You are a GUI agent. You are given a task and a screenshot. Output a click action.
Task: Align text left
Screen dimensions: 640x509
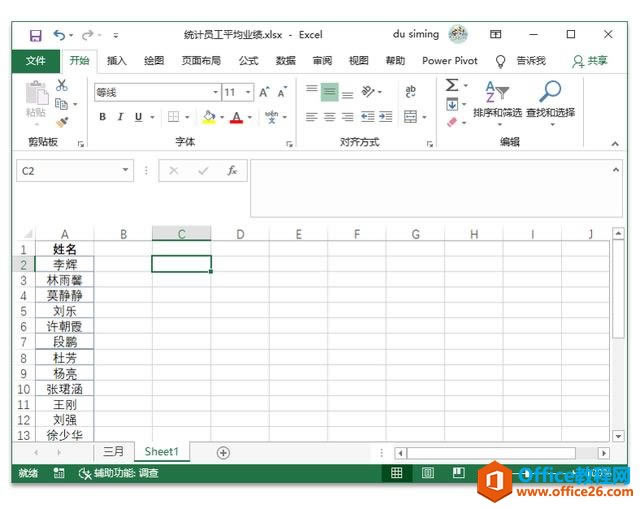click(311, 117)
